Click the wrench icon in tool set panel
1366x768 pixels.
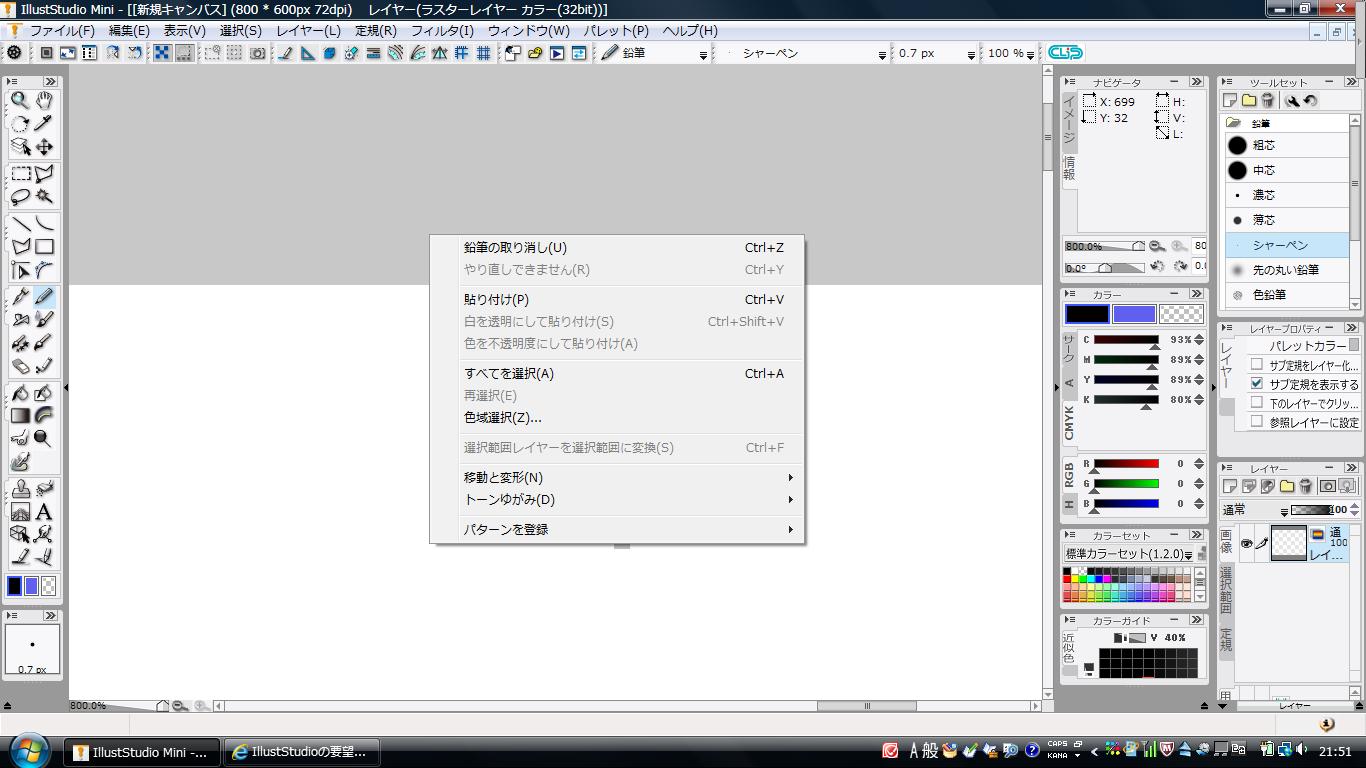(x=1291, y=100)
